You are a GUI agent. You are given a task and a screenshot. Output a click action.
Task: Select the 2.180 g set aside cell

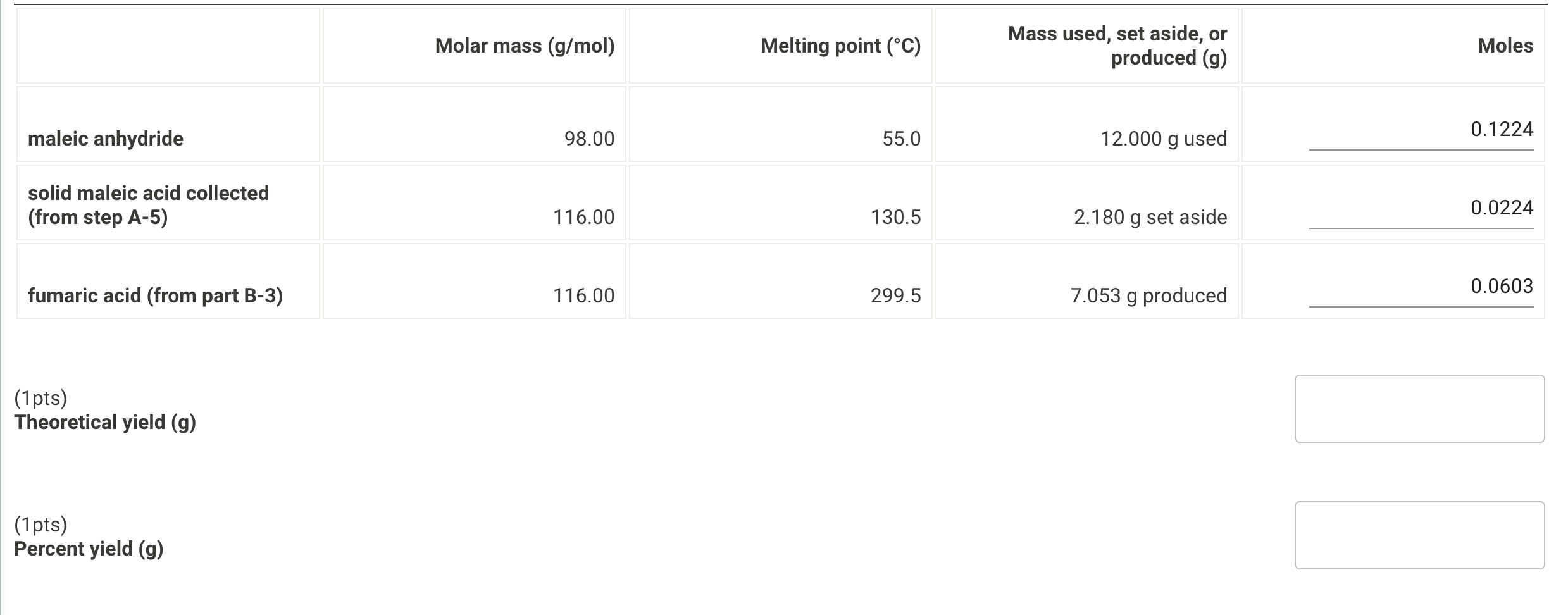pyautogui.click(x=1150, y=217)
